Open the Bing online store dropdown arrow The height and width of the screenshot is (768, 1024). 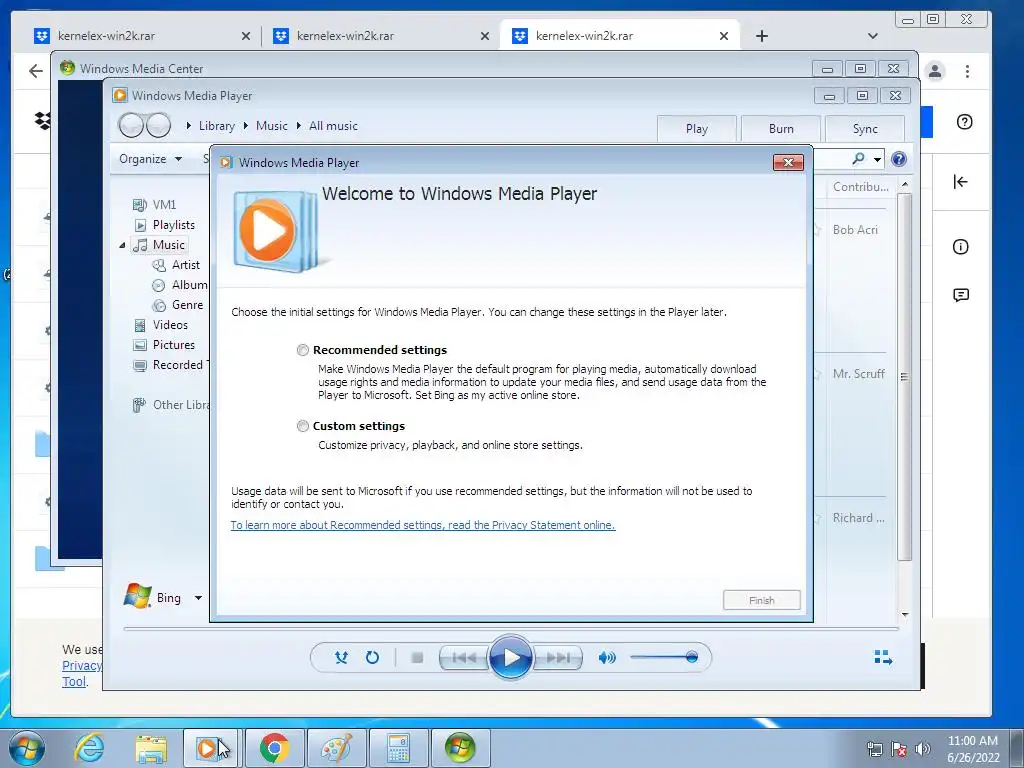pos(198,598)
